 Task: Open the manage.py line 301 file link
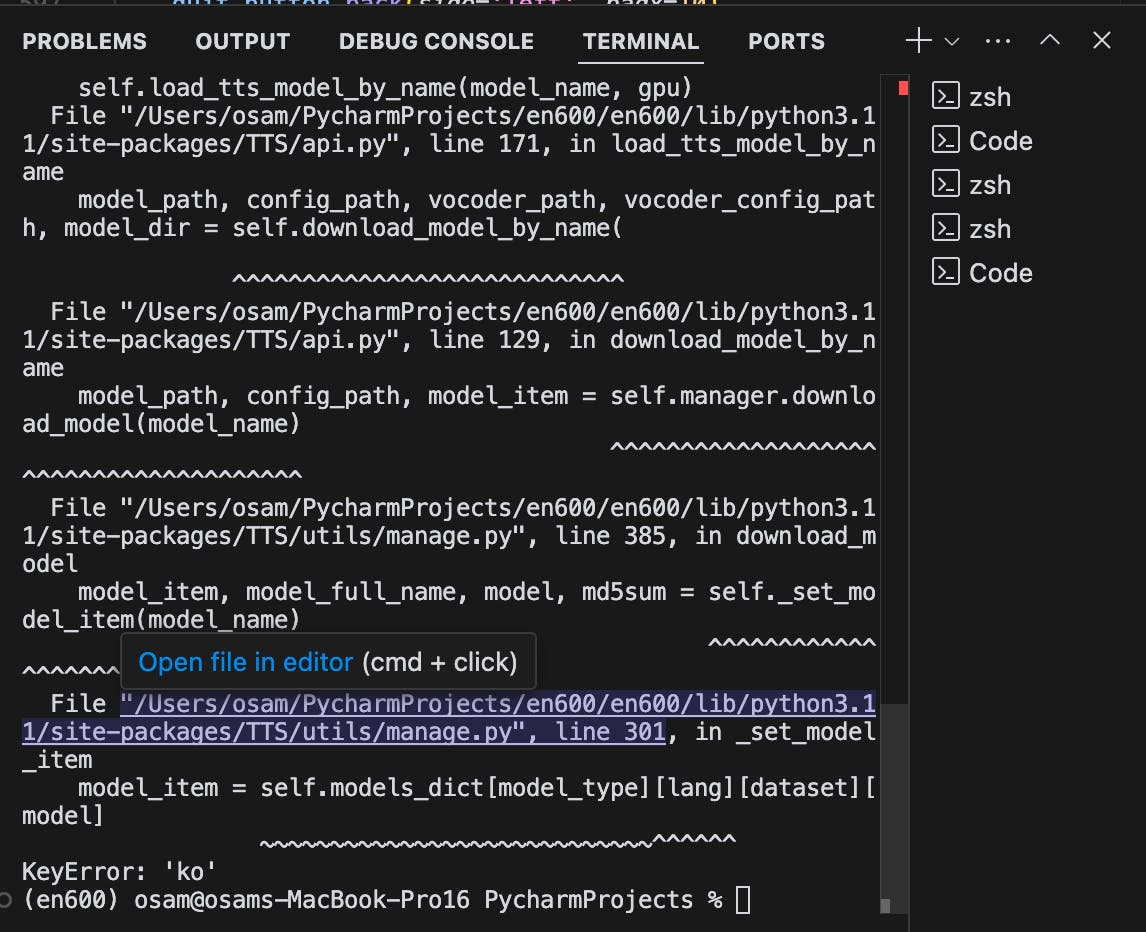pyautogui.click(x=449, y=718)
